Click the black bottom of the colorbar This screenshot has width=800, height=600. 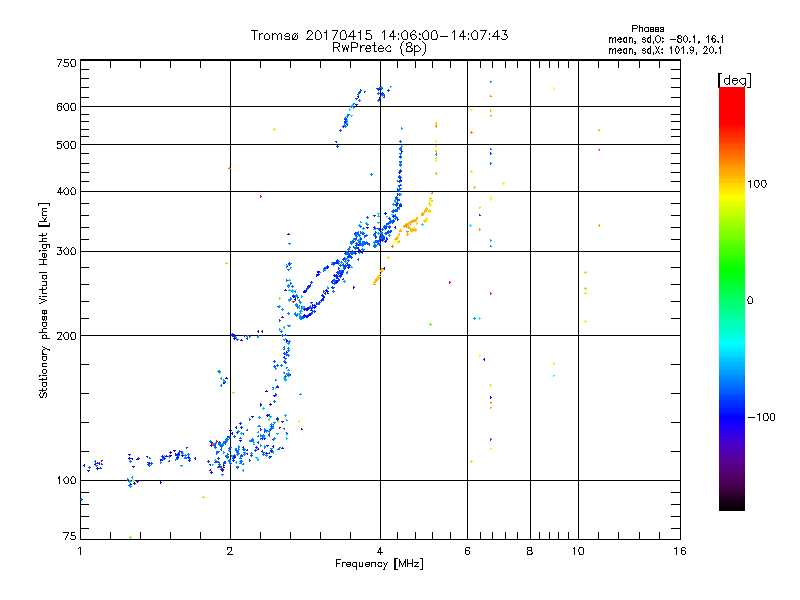click(732, 503)
